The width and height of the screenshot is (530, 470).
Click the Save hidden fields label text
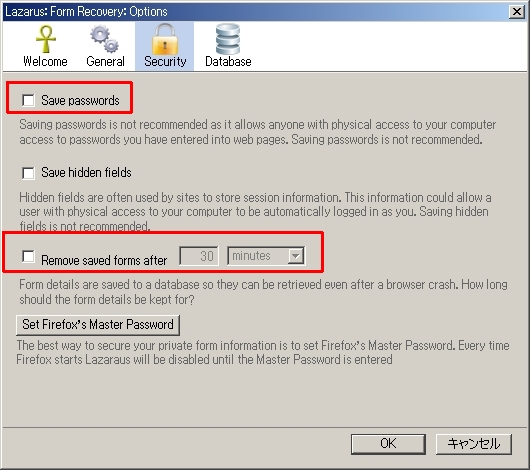pos(86,172)
